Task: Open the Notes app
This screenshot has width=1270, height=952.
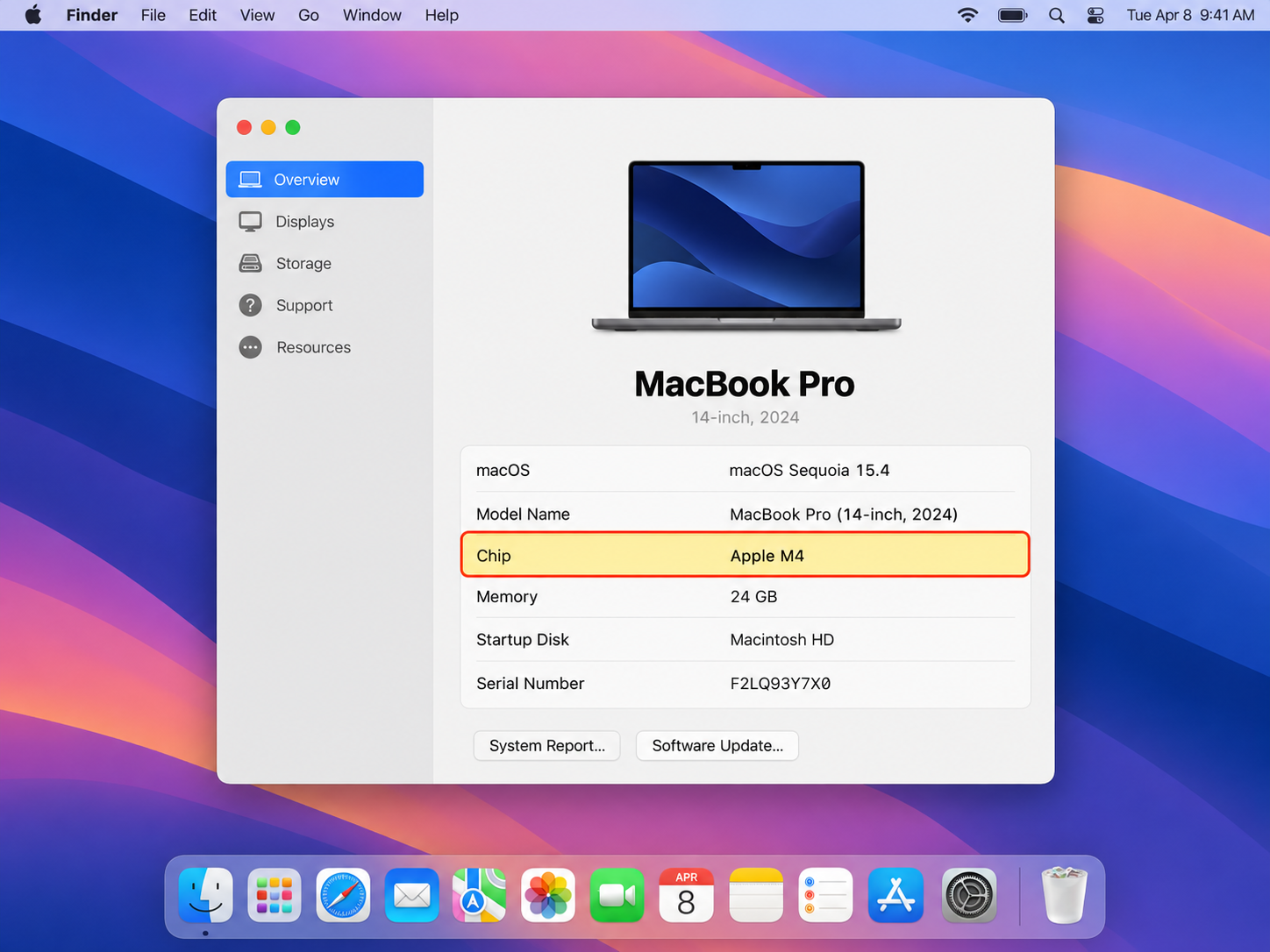Action: (x=756, y=896)
